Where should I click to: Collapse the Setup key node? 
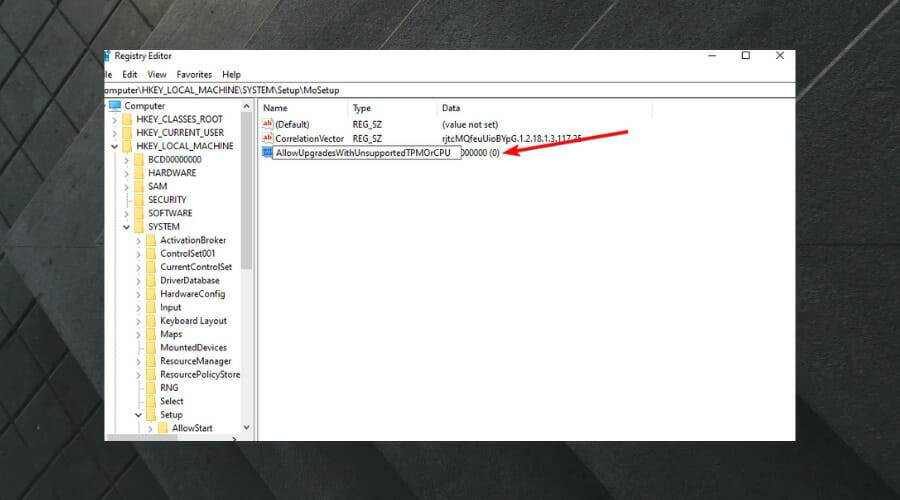click(139, 415)
